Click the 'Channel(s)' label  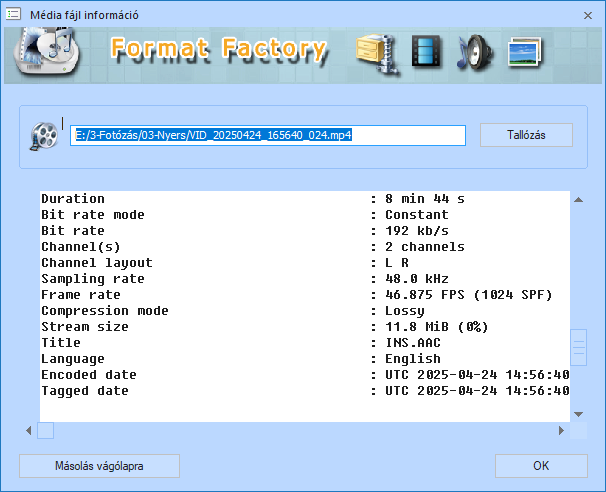coord(81,247)
